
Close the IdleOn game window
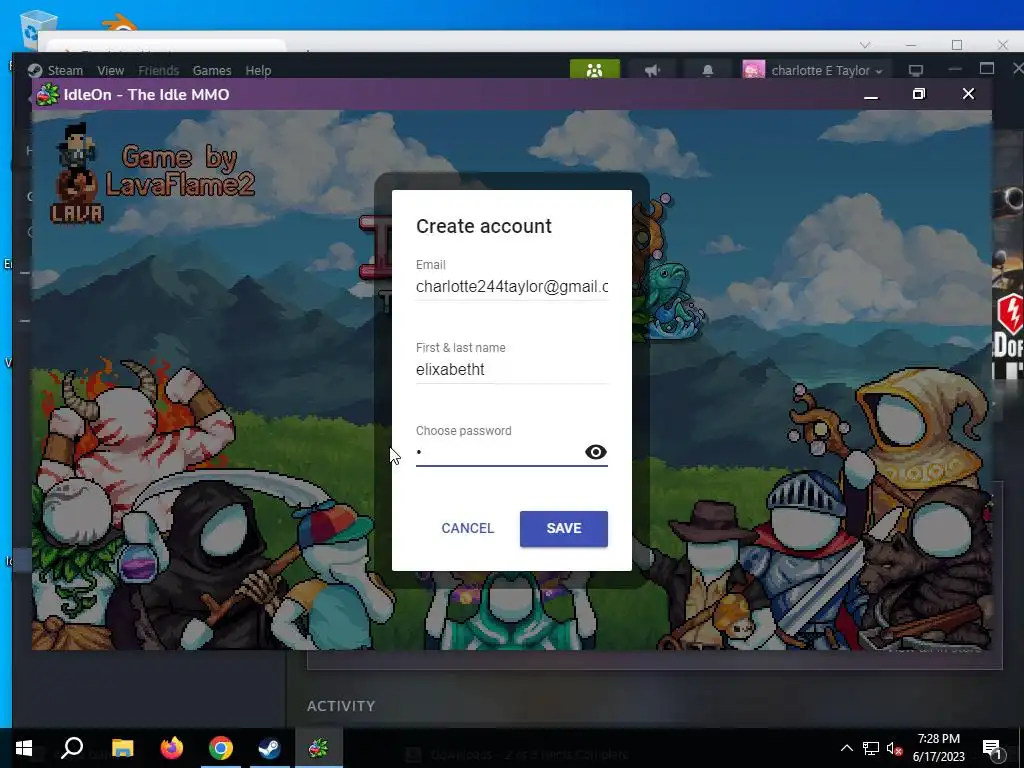(x=968, y=94)
